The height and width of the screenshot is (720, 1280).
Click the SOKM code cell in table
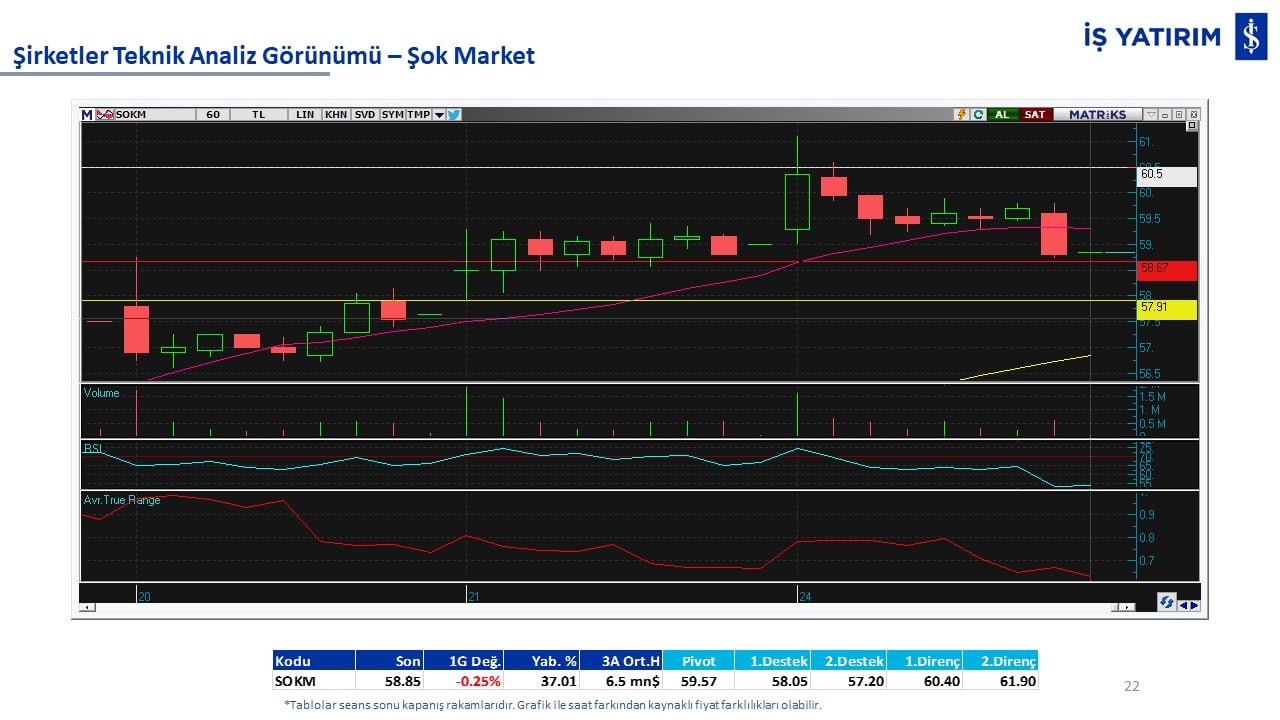(x=314, y=681)
